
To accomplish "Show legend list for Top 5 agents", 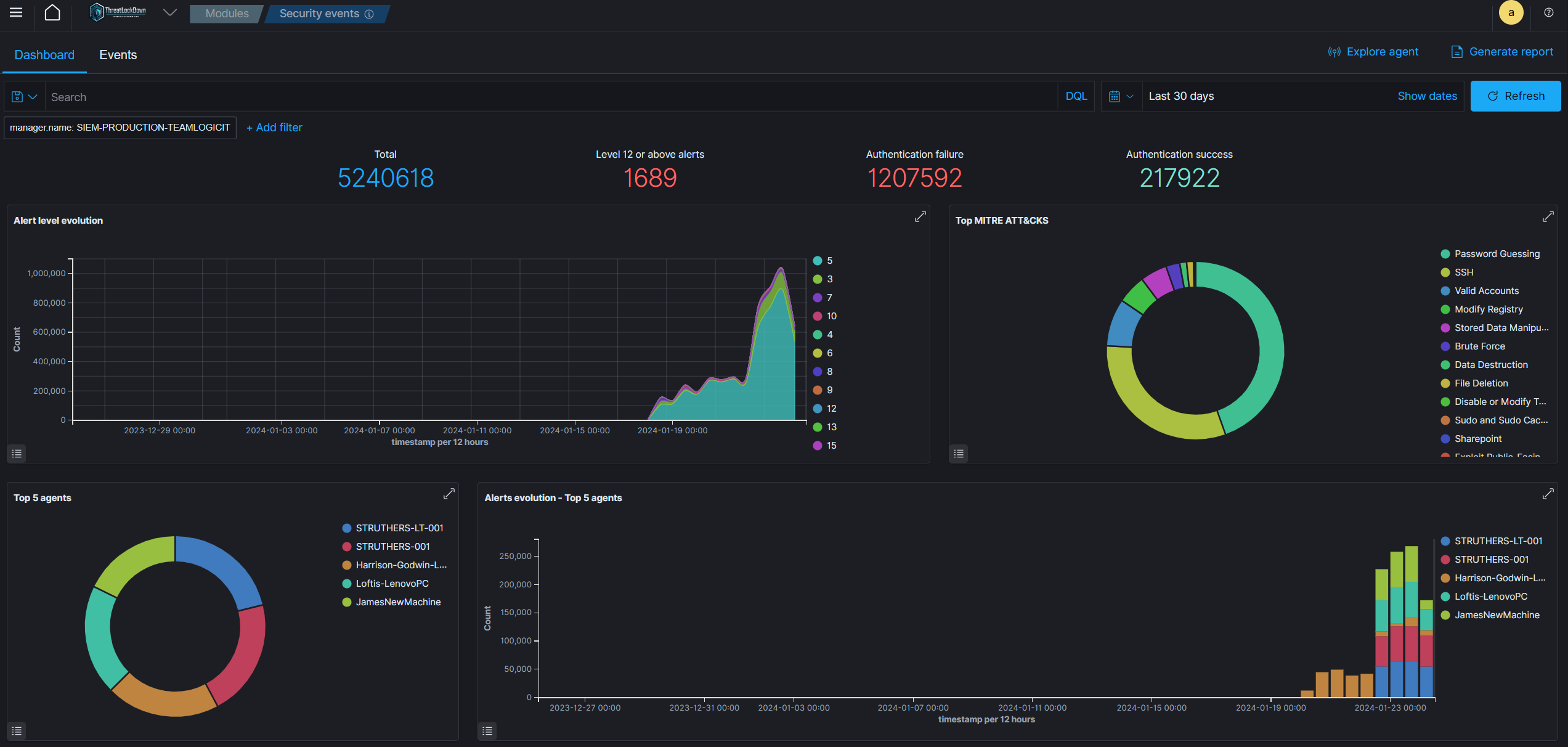I will [x=17, y=731].
